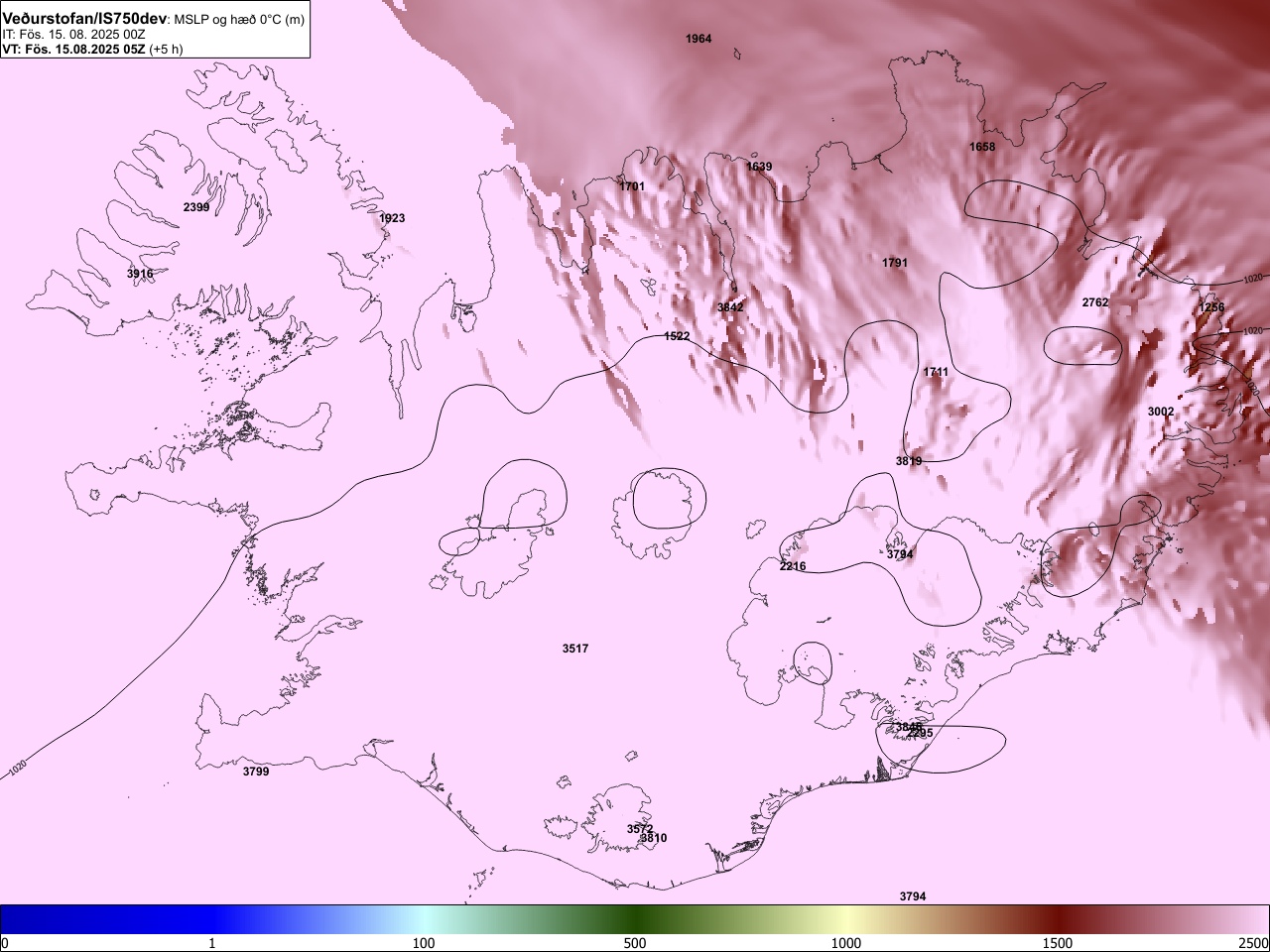The image size is (1270, 952).
Task: Click the 2762 height label
Action: click(1095, 301)
